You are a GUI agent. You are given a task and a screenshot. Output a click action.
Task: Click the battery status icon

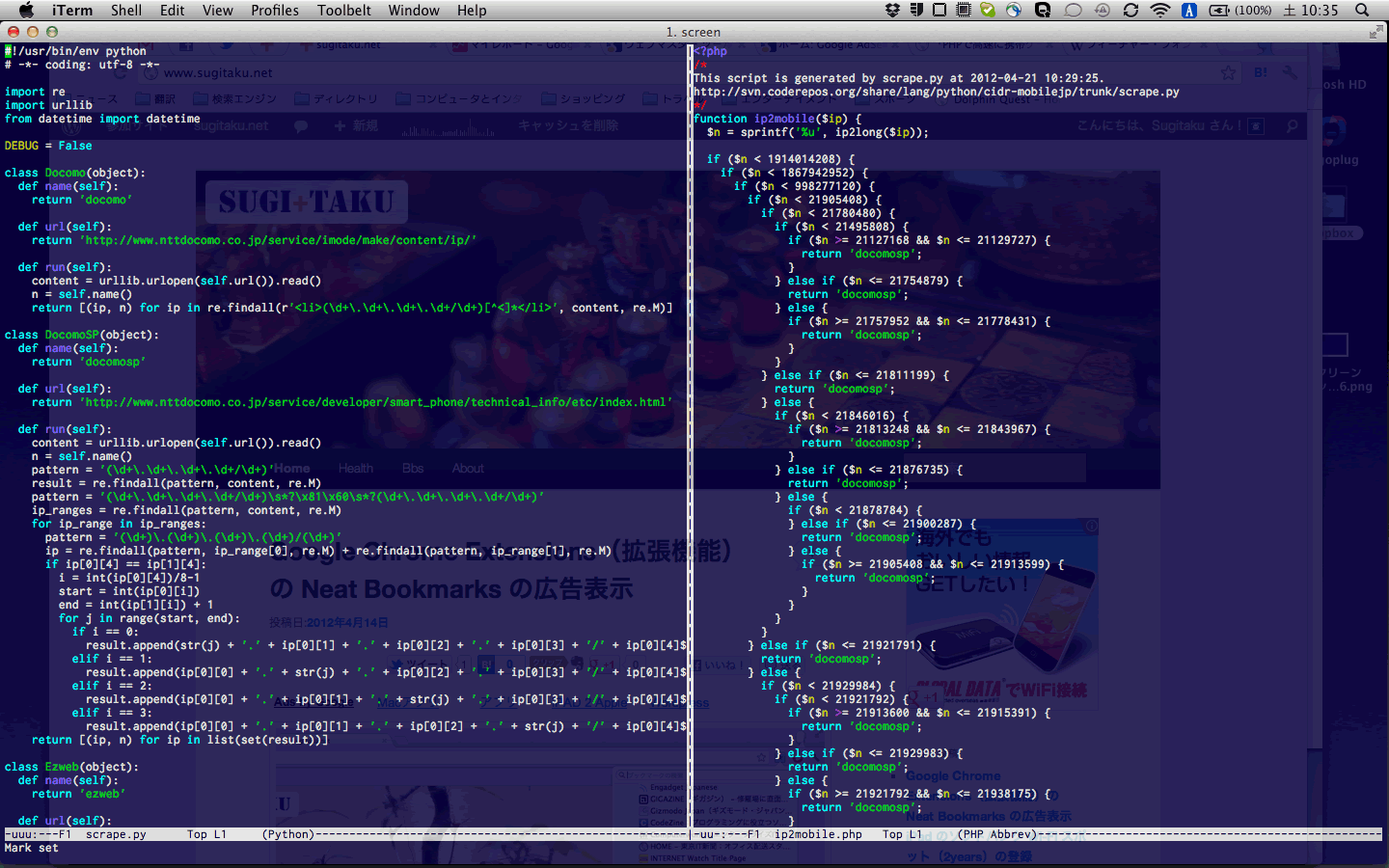1219,11
